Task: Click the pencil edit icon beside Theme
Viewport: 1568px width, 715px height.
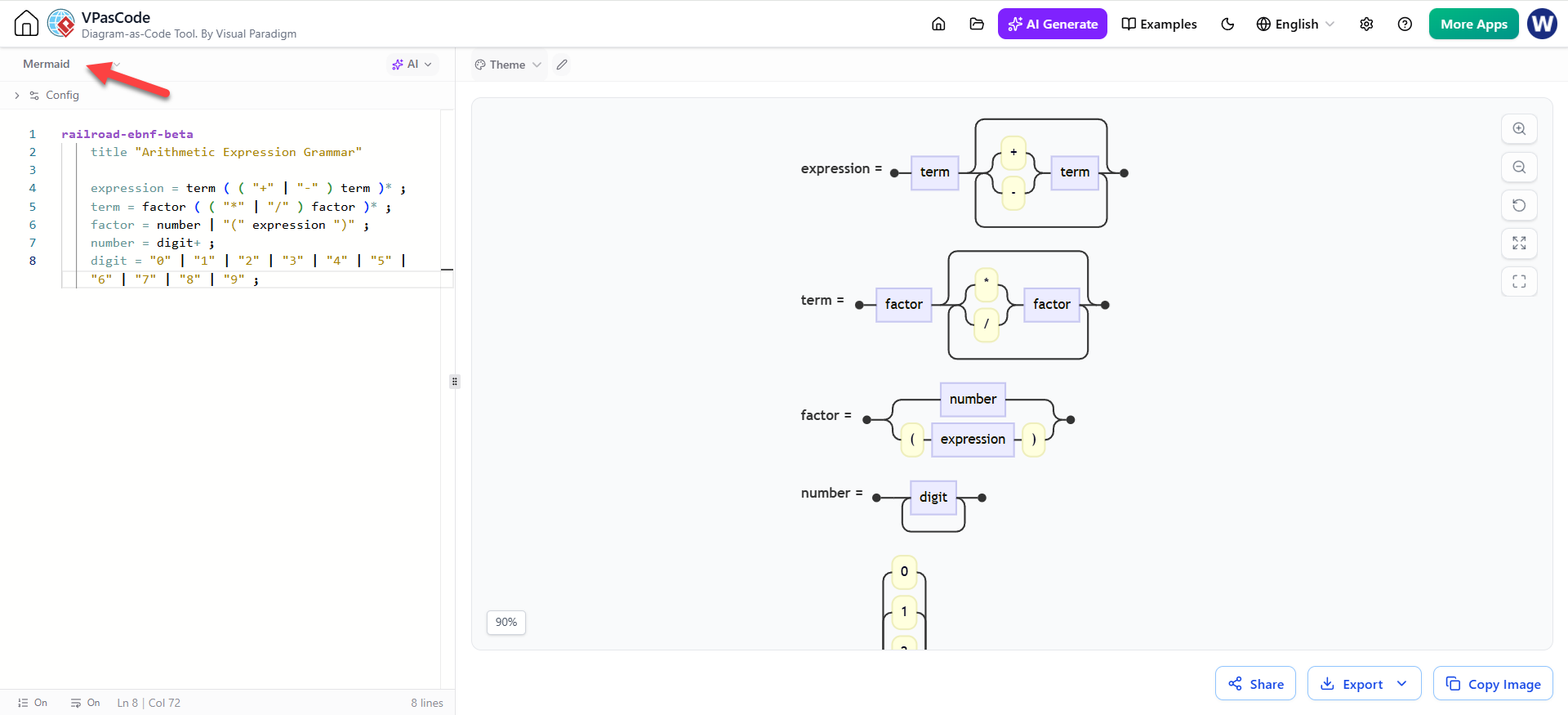Action: tap(561, 65)
